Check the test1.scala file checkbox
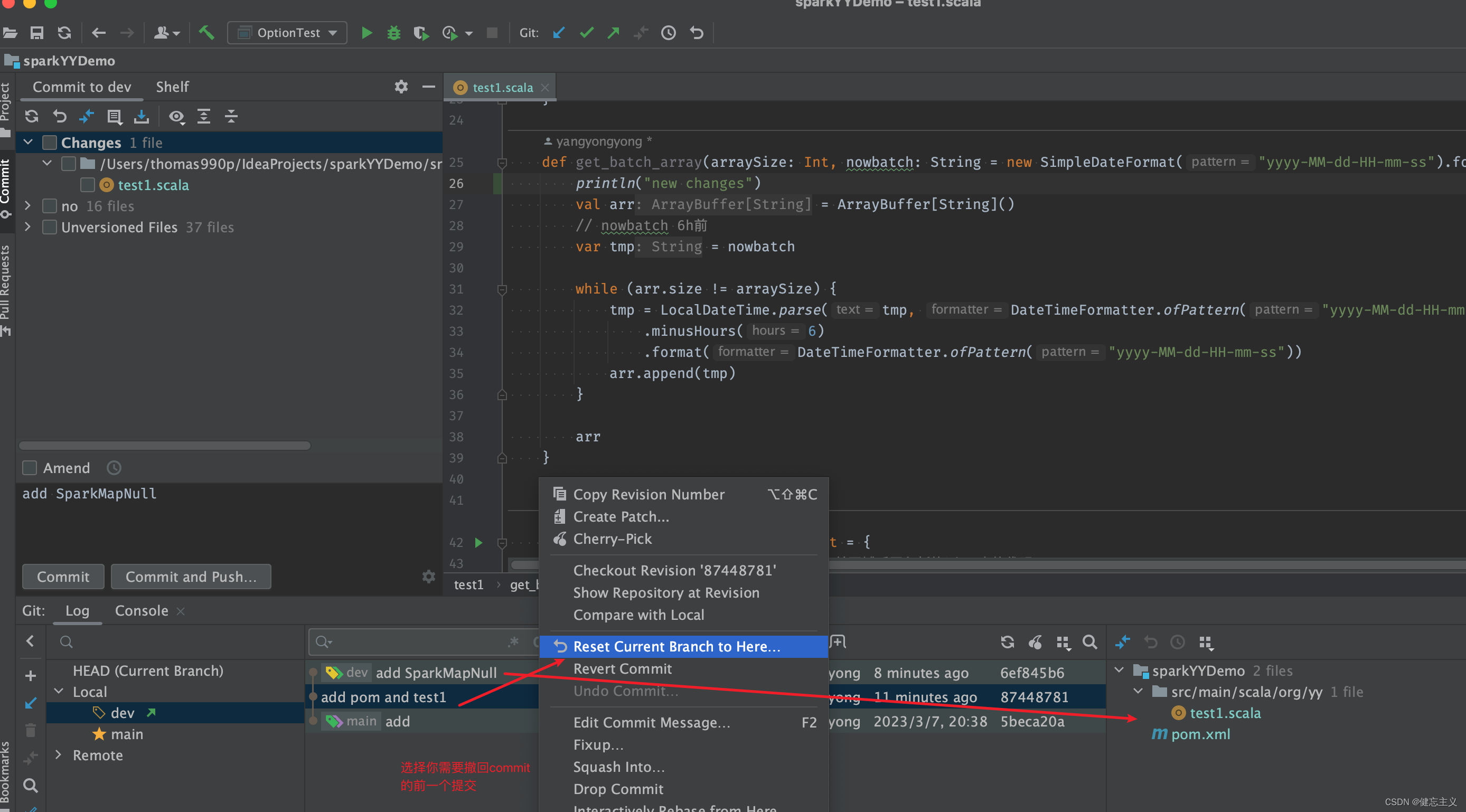The image size is (1466, 812). point(88,185)
